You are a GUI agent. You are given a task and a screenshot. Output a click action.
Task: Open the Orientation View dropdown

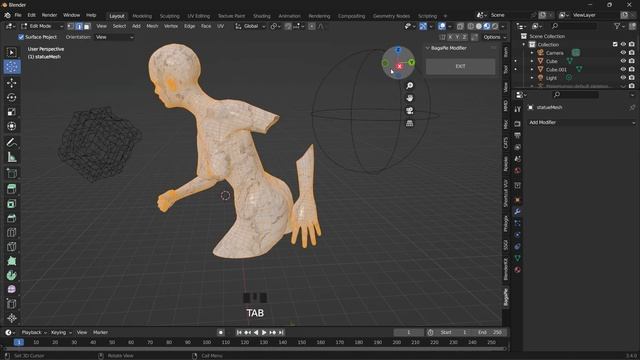pos(114,37)
